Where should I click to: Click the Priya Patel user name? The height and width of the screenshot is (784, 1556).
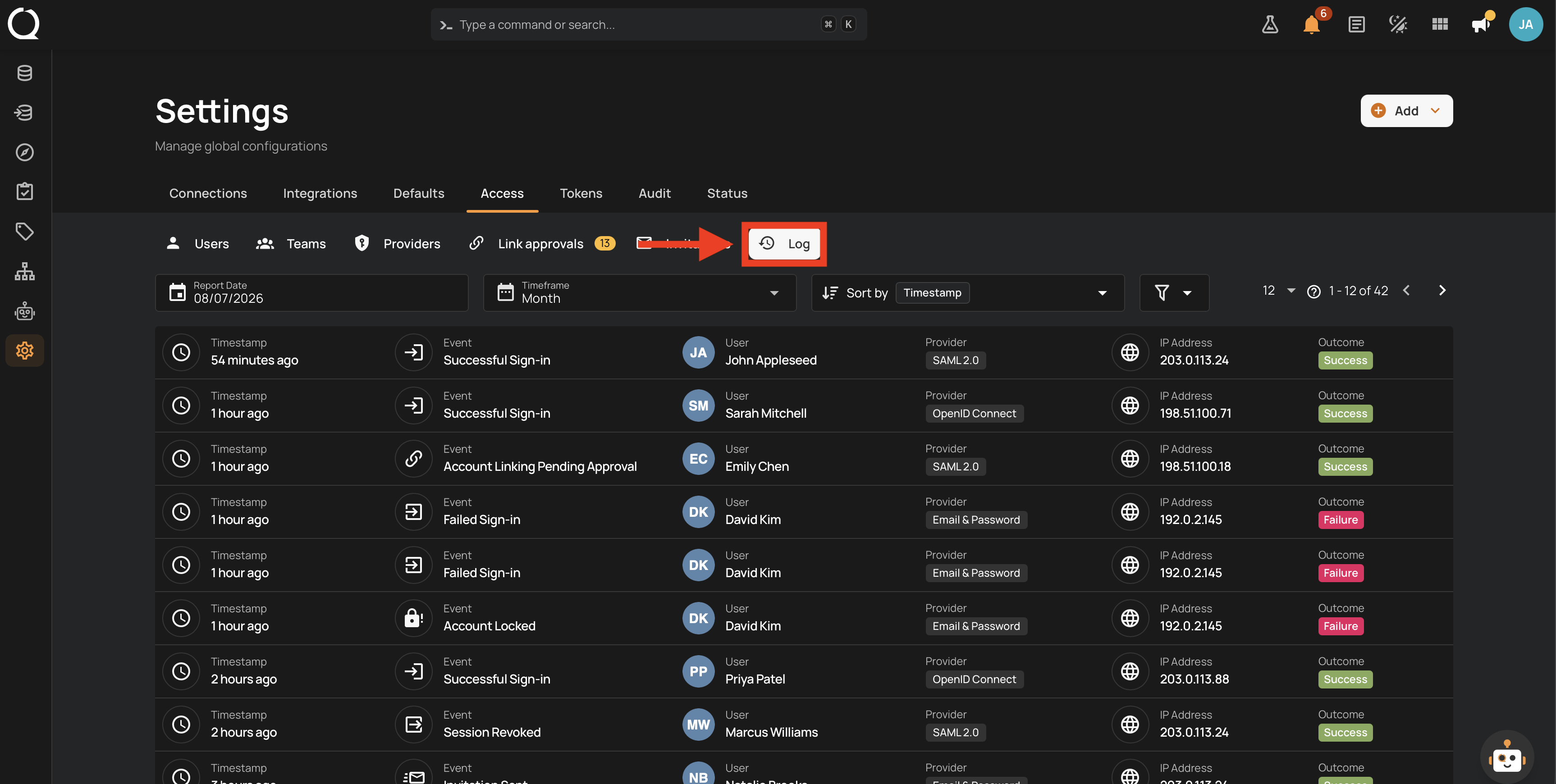point(755,679)
